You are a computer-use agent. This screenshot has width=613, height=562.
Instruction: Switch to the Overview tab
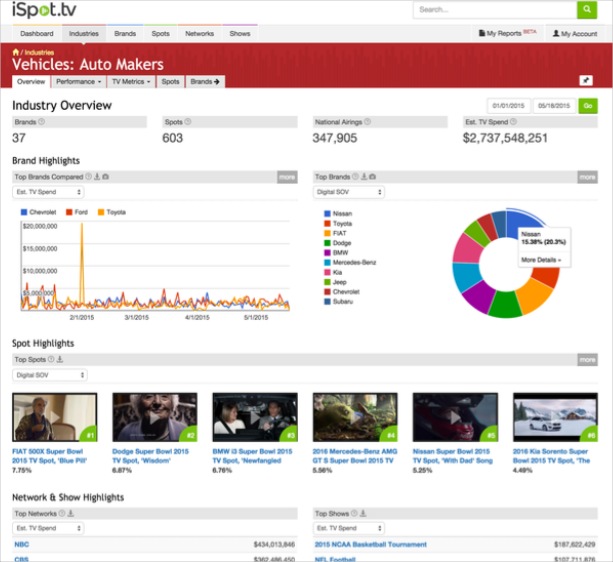click(x=31, y=81)
